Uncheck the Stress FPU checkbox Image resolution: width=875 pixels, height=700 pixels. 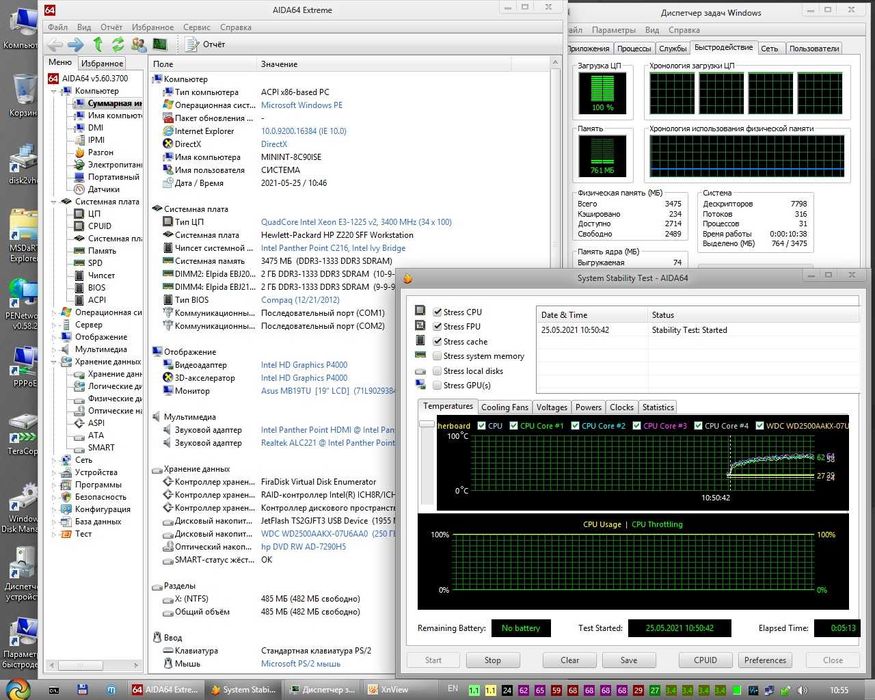click(x=439, y=327)
